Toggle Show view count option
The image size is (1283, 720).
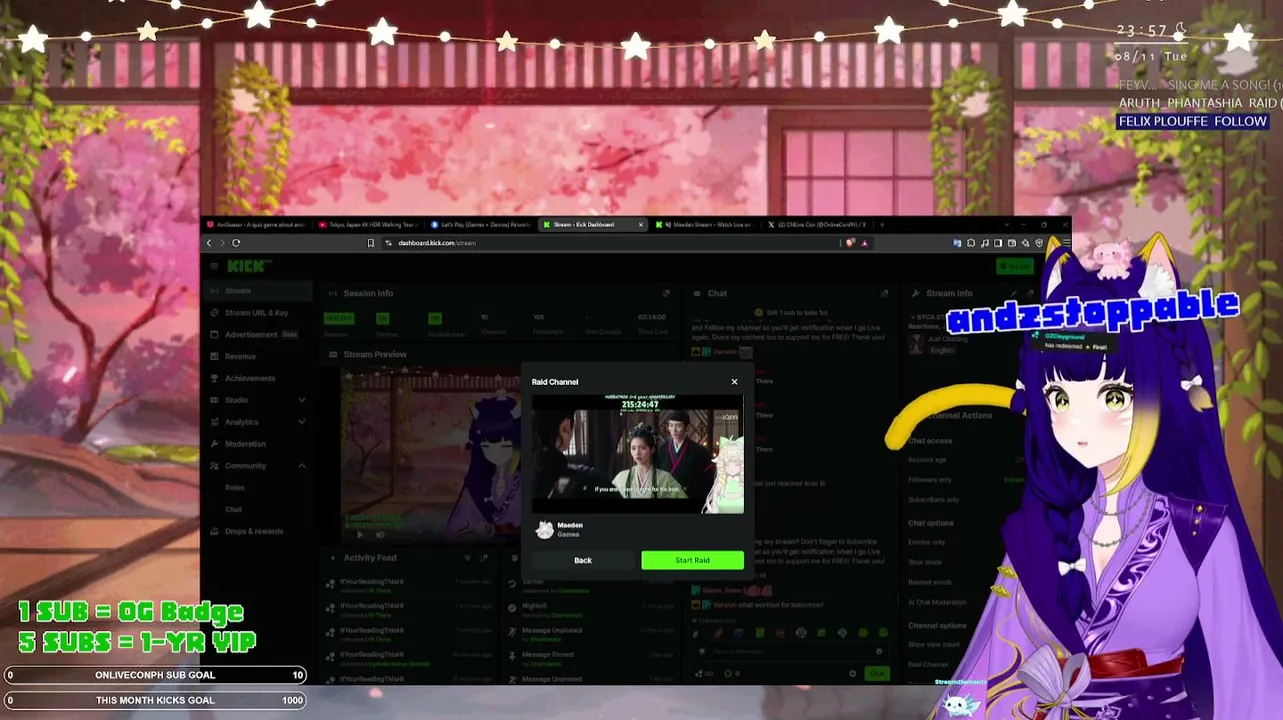point(933,644)
